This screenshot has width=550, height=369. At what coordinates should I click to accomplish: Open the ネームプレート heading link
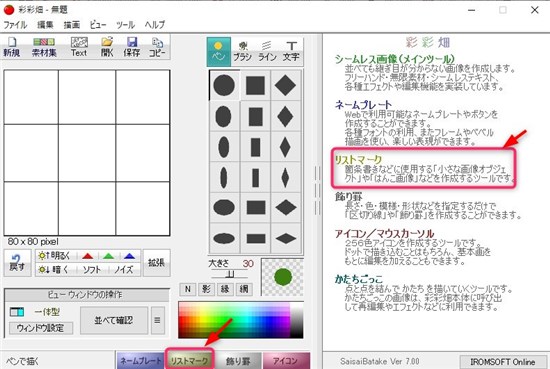363,105
